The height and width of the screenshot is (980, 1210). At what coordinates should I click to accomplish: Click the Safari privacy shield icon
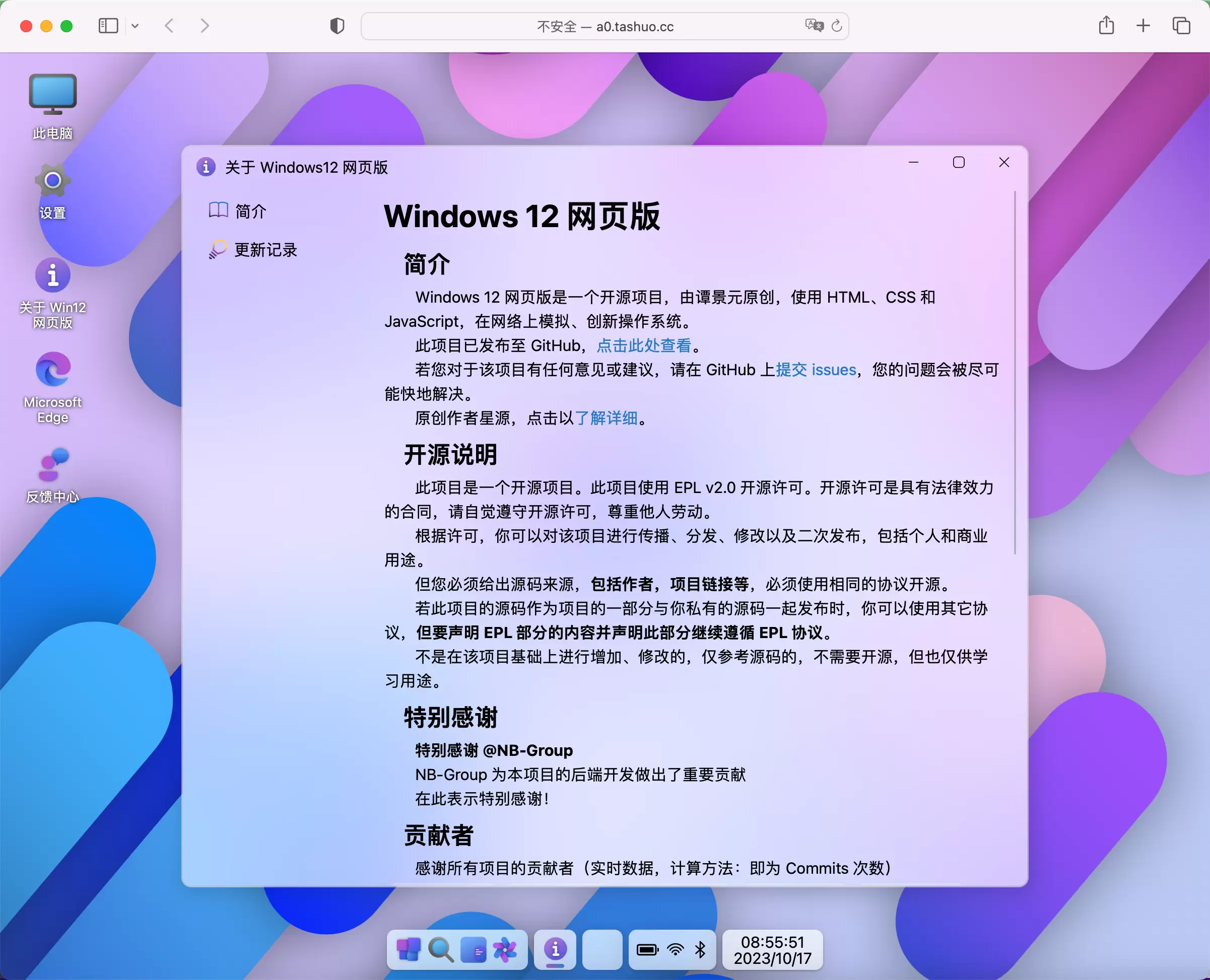337,26
